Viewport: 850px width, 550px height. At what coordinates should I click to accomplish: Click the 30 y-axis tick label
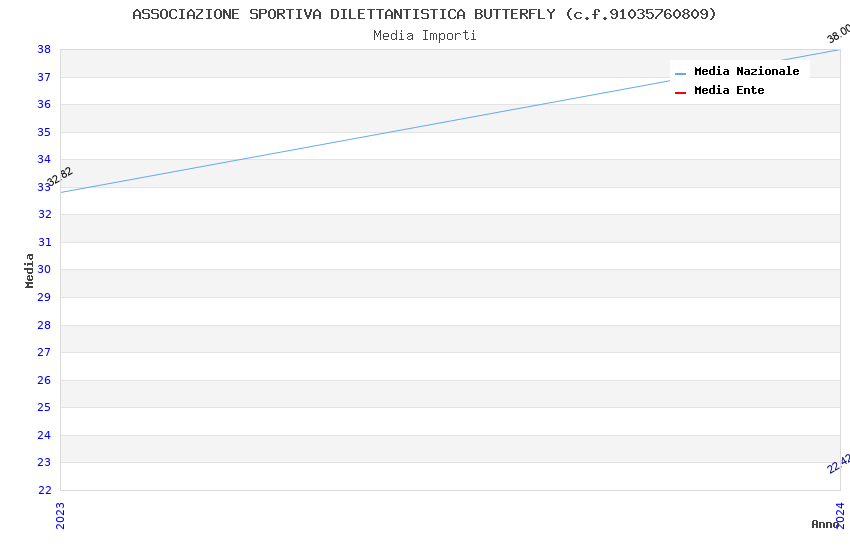[44, 270]
